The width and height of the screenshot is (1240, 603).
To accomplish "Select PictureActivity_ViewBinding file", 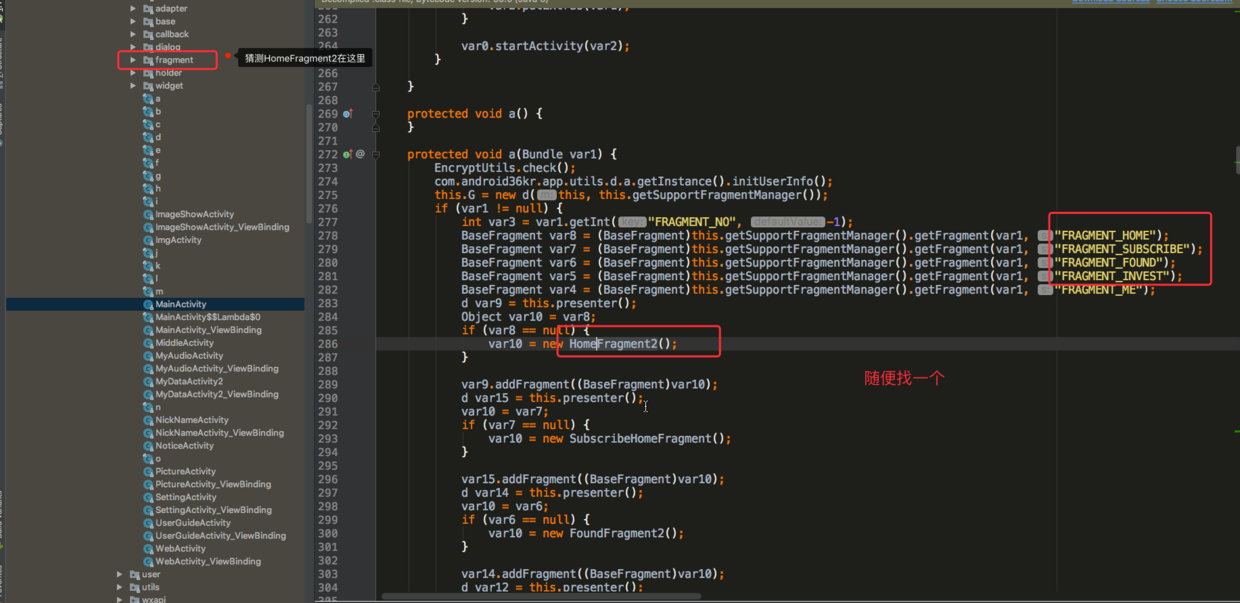I will pyautogui.click(x=213, y=485).
